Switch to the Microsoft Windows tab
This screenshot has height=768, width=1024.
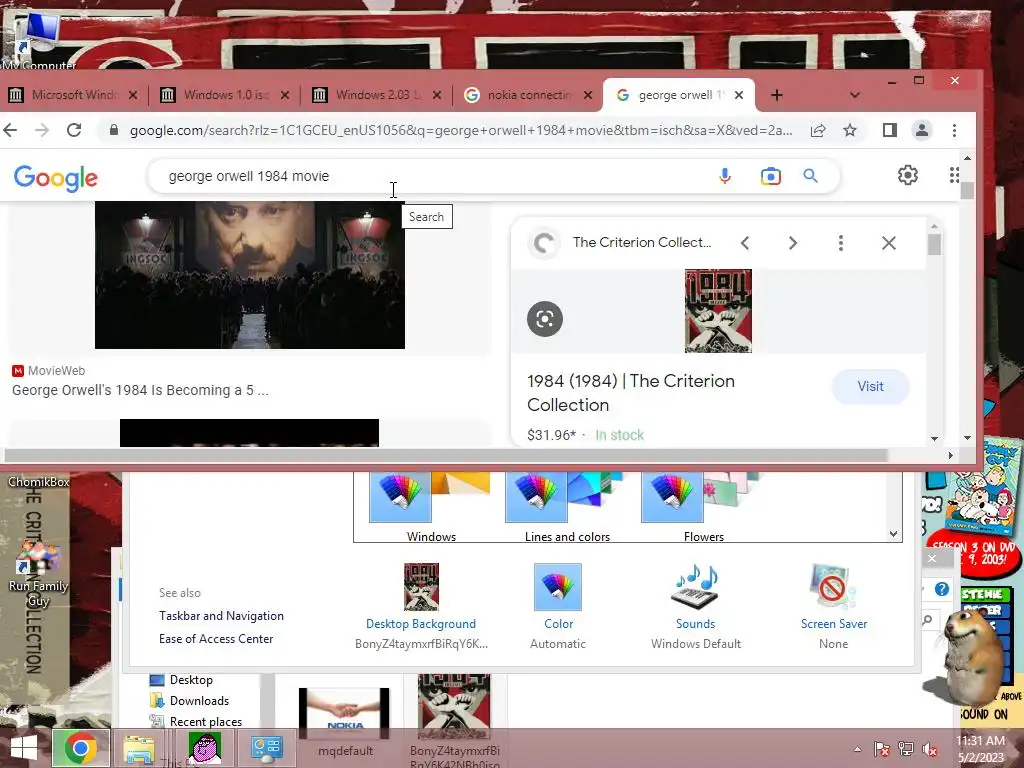(x=72, y=95)
